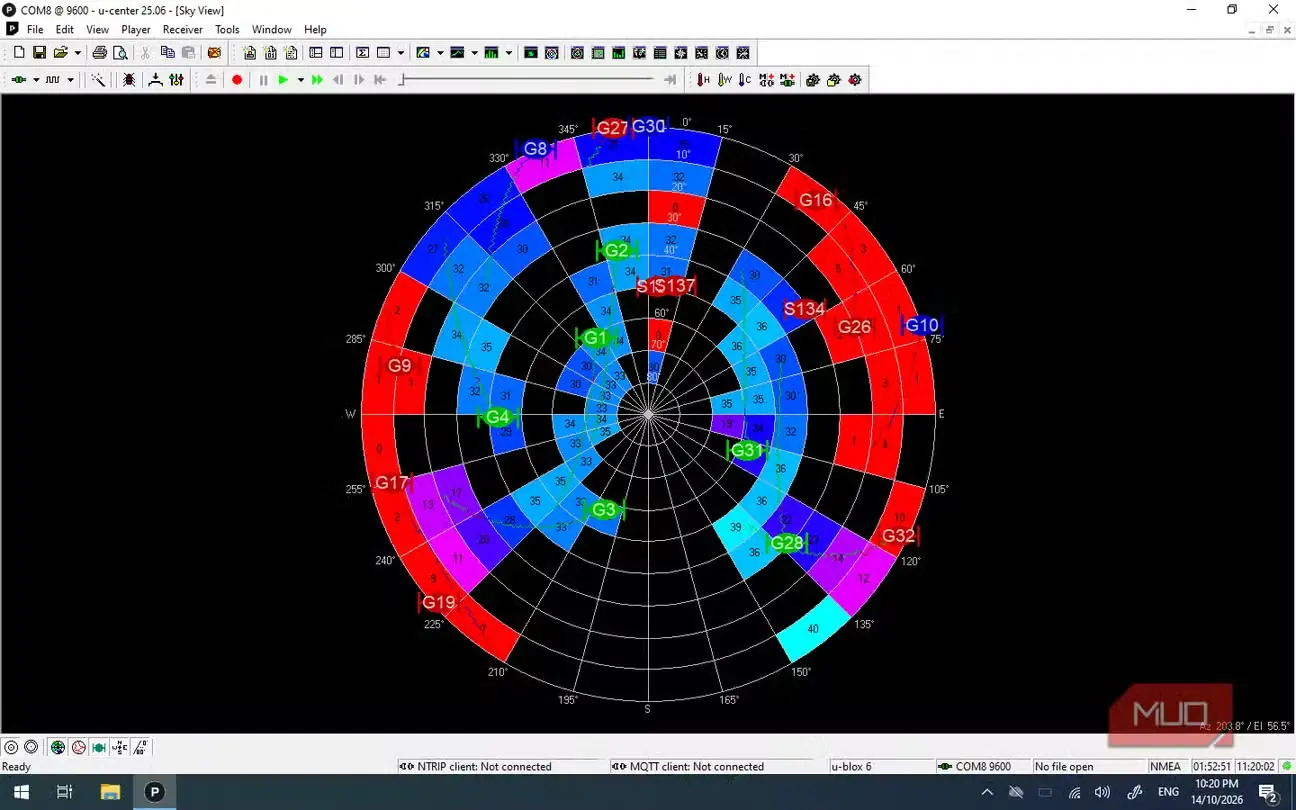This screenshot has height=810, width=1296.
Task: Start autobauding with the magic wand icon
Action: [x=98, y=80]
